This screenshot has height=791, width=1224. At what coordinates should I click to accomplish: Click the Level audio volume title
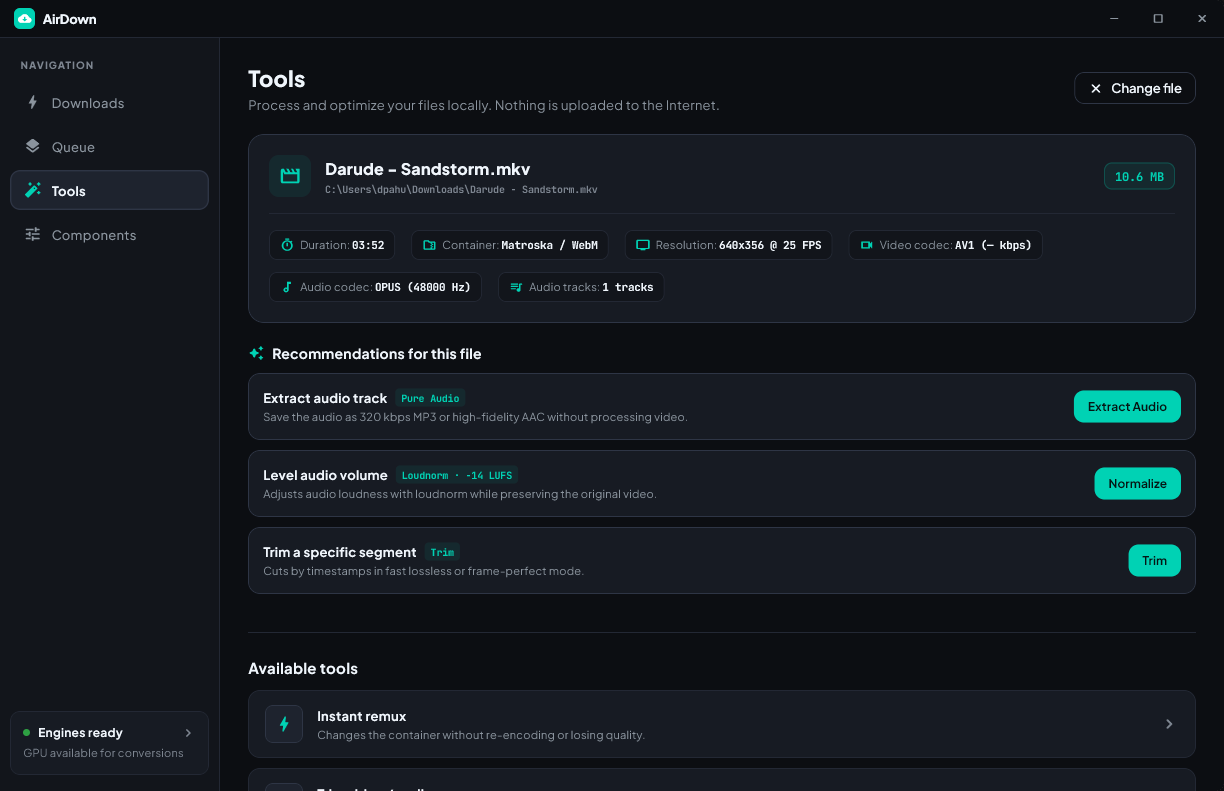click(325, 475)
